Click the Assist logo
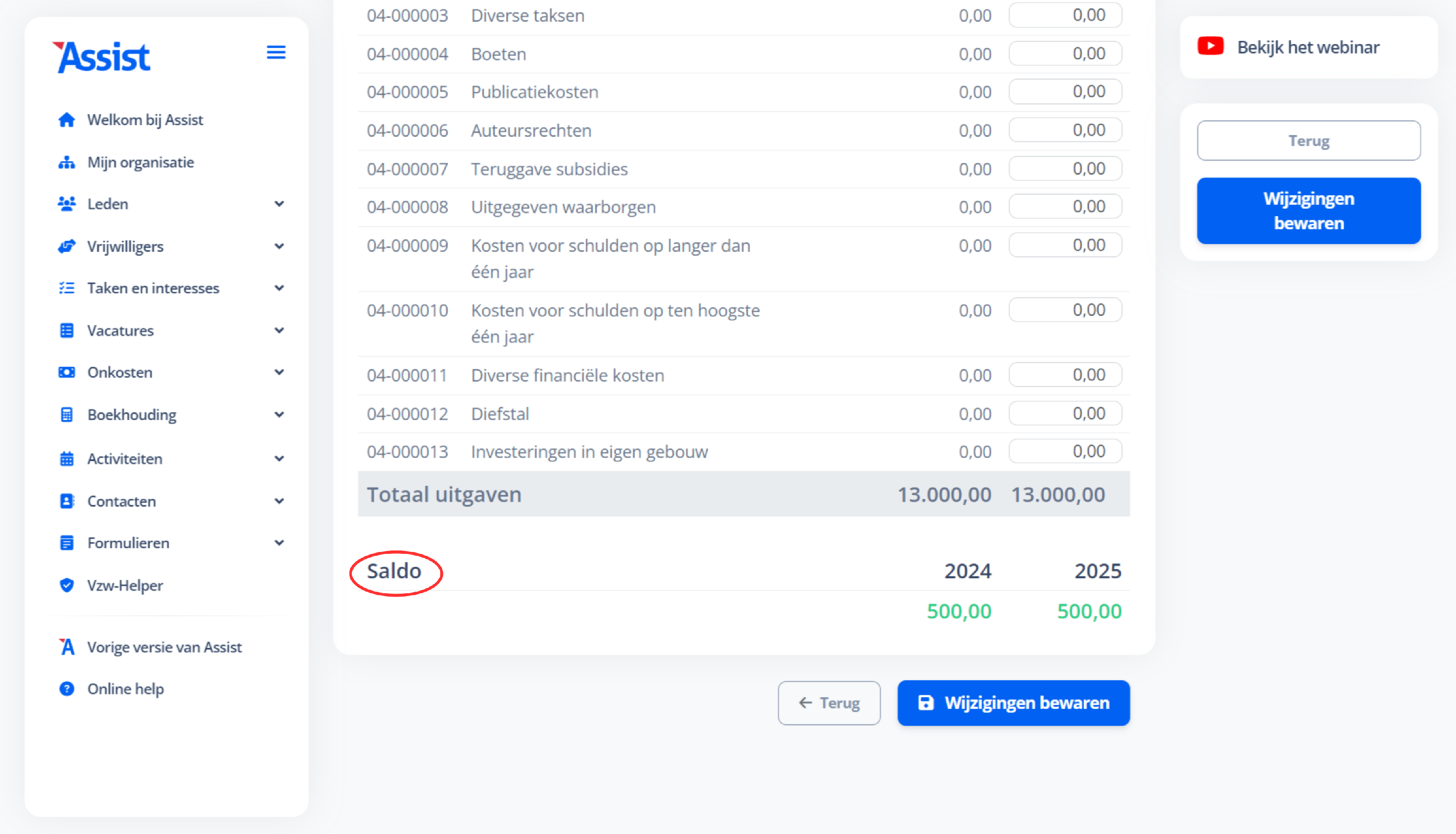Viewport: 1456px width, 834px height. pos(102,57)
